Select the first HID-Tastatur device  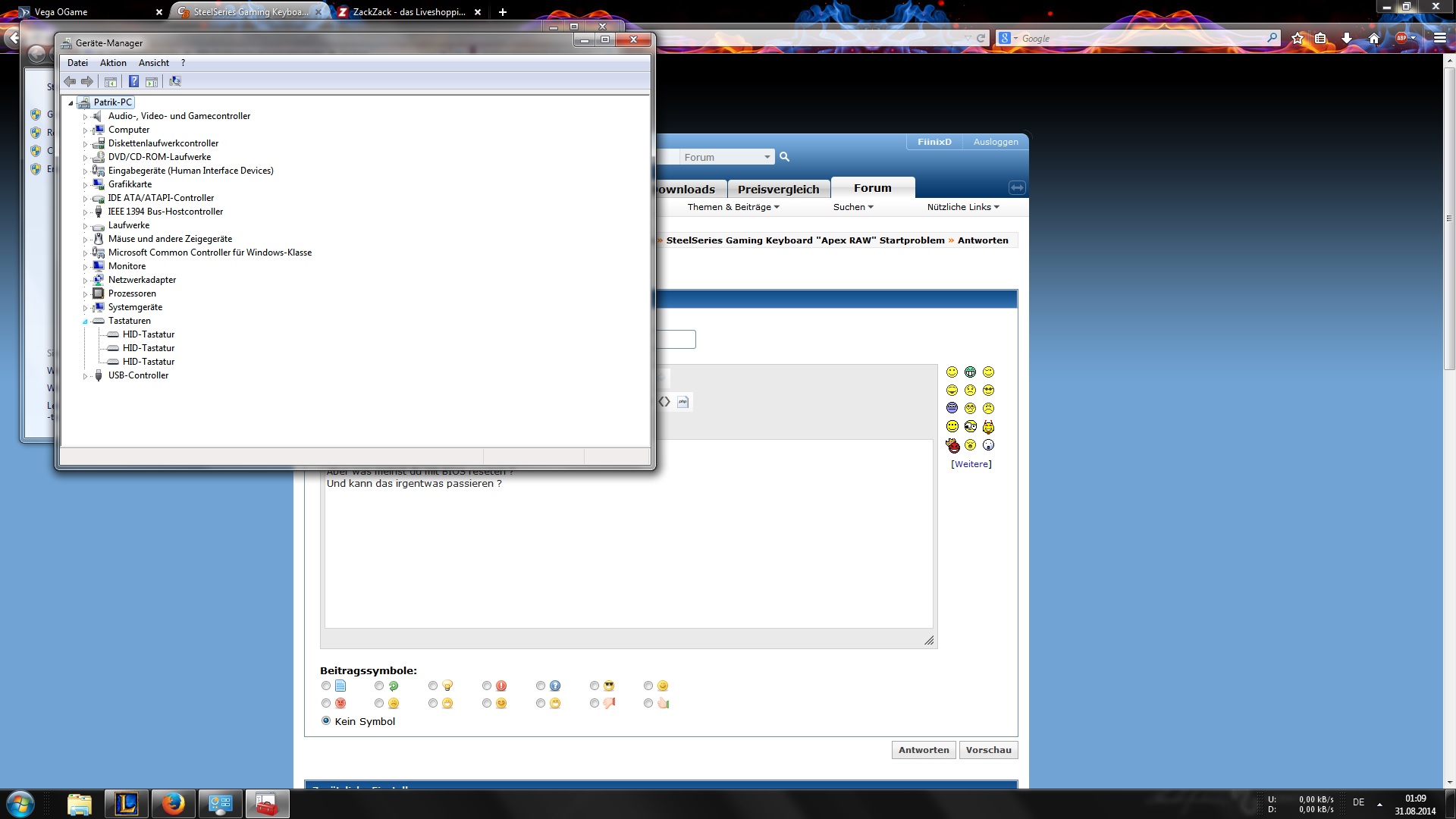tap(149, 334)
